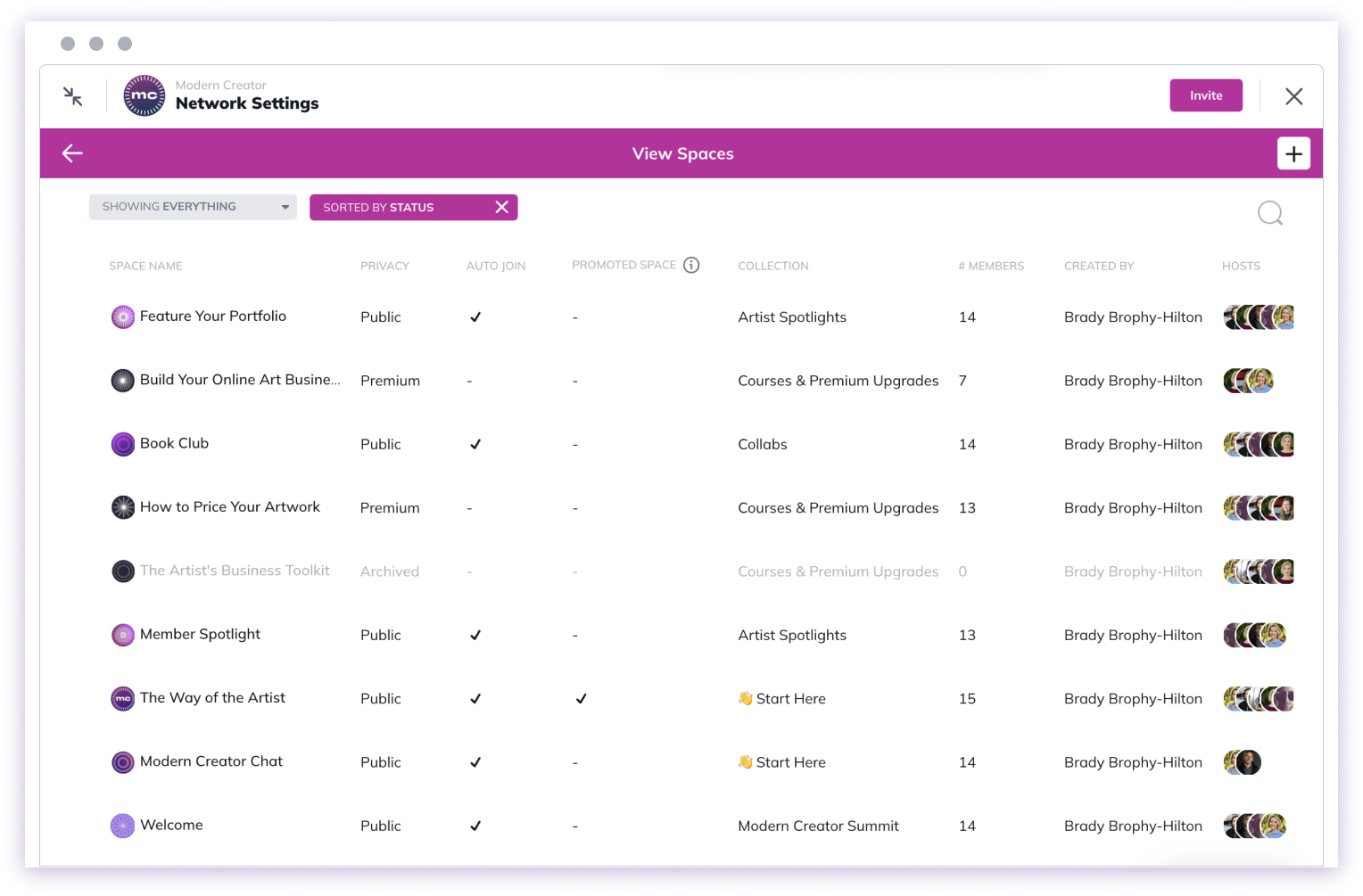Click the Welcome space icon

123,826
